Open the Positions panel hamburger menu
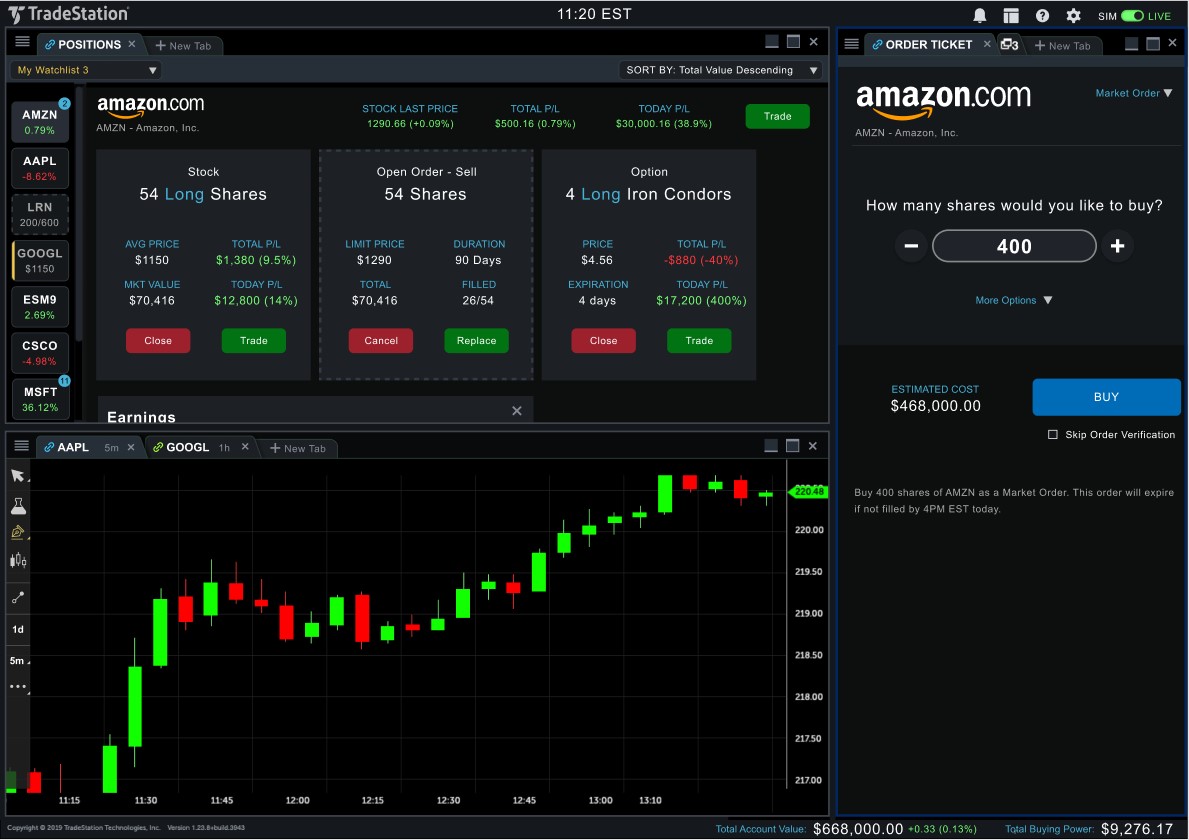This screenshot has width=1189, height=840. [x=22, y=43]
